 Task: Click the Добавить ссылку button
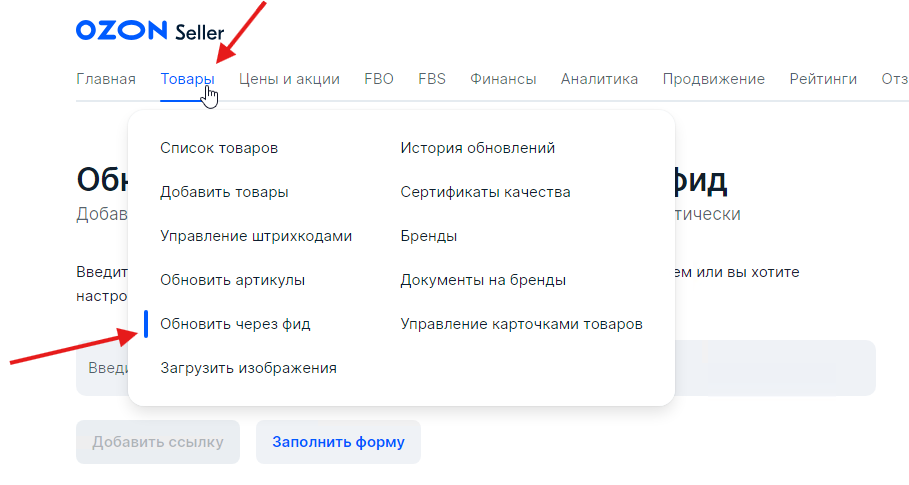tap(158, 442)
